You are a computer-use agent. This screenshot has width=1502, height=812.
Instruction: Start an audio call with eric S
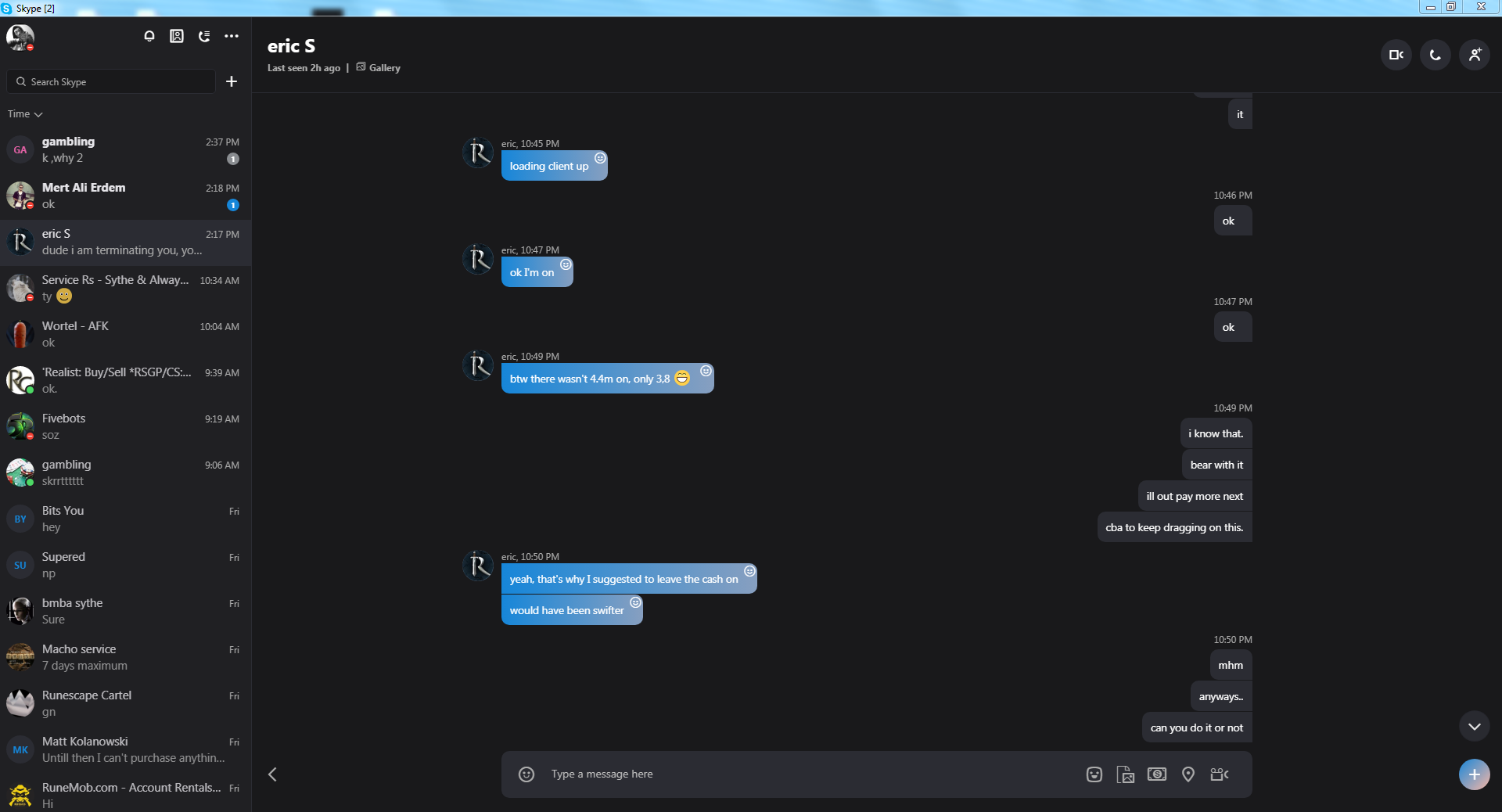pyautogui.click(x=1436, y=55)
